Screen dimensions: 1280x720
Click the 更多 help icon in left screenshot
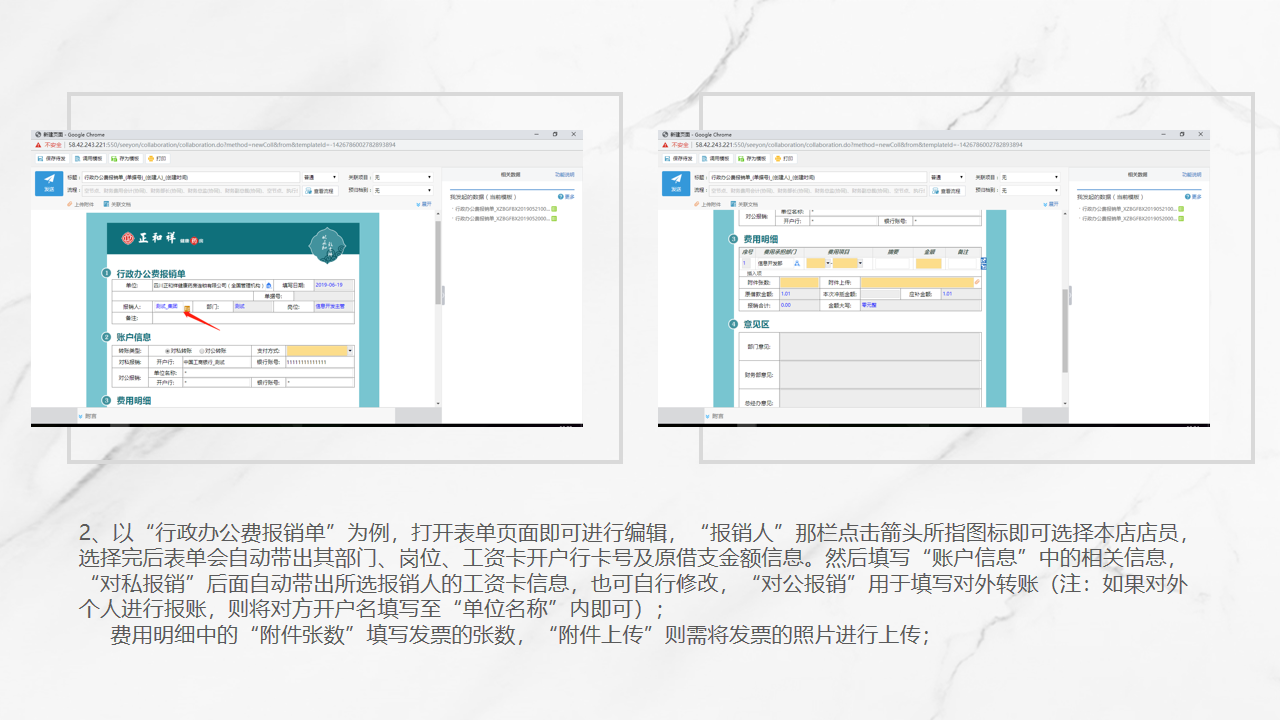561,197
